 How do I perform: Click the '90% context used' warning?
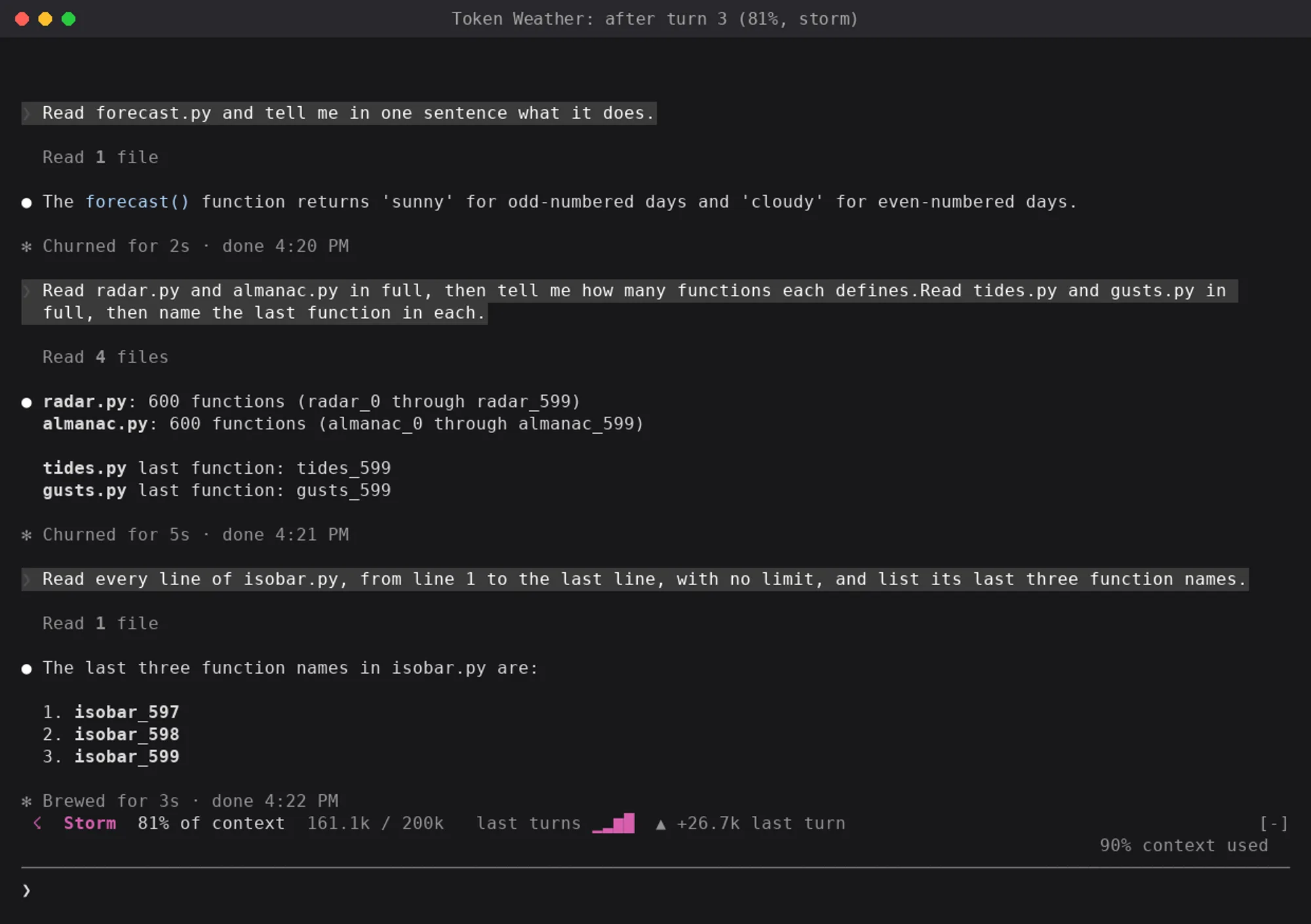[x=1184, y=845]
